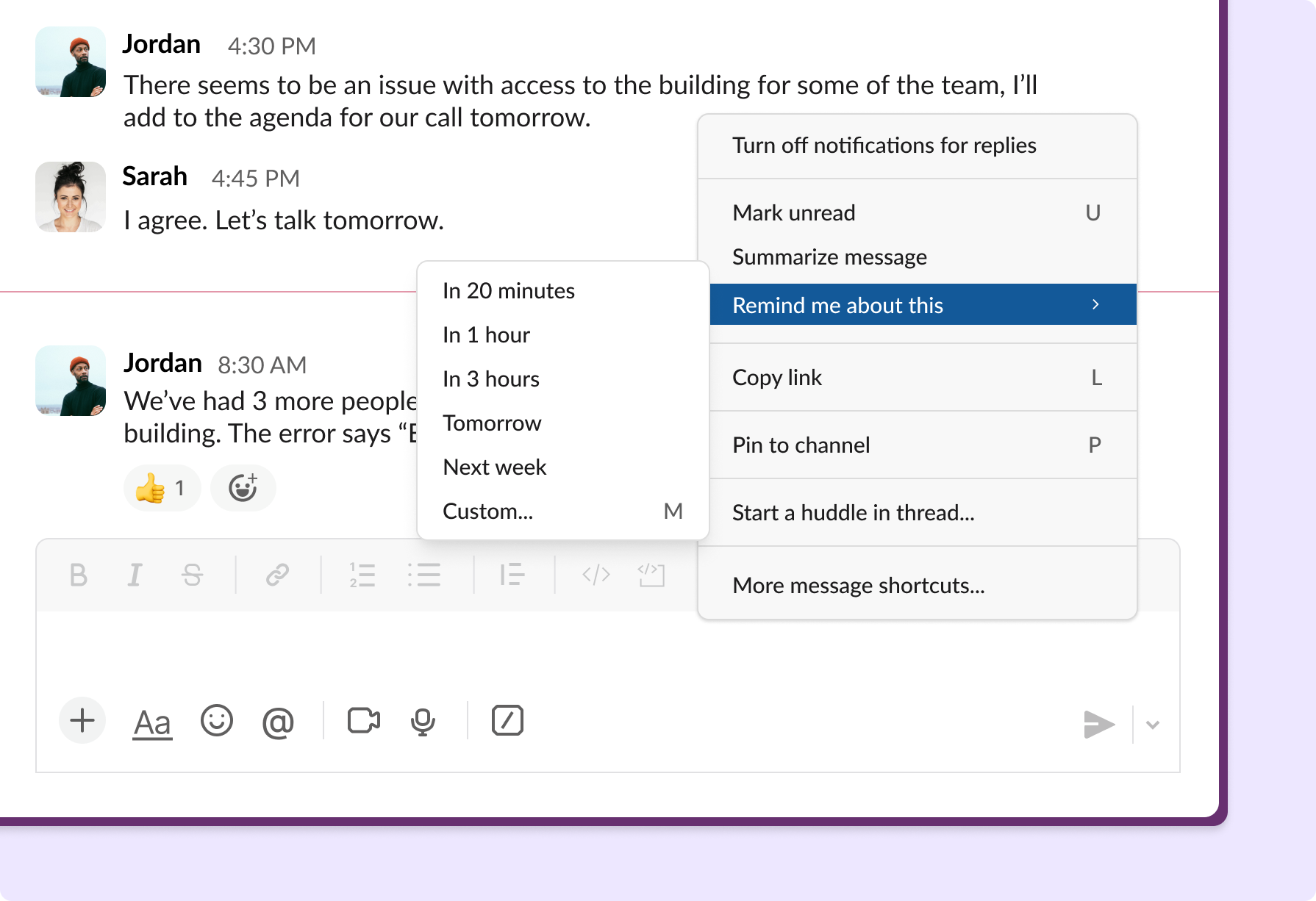Toggle the Aa text formatting icon

(152, 722)
